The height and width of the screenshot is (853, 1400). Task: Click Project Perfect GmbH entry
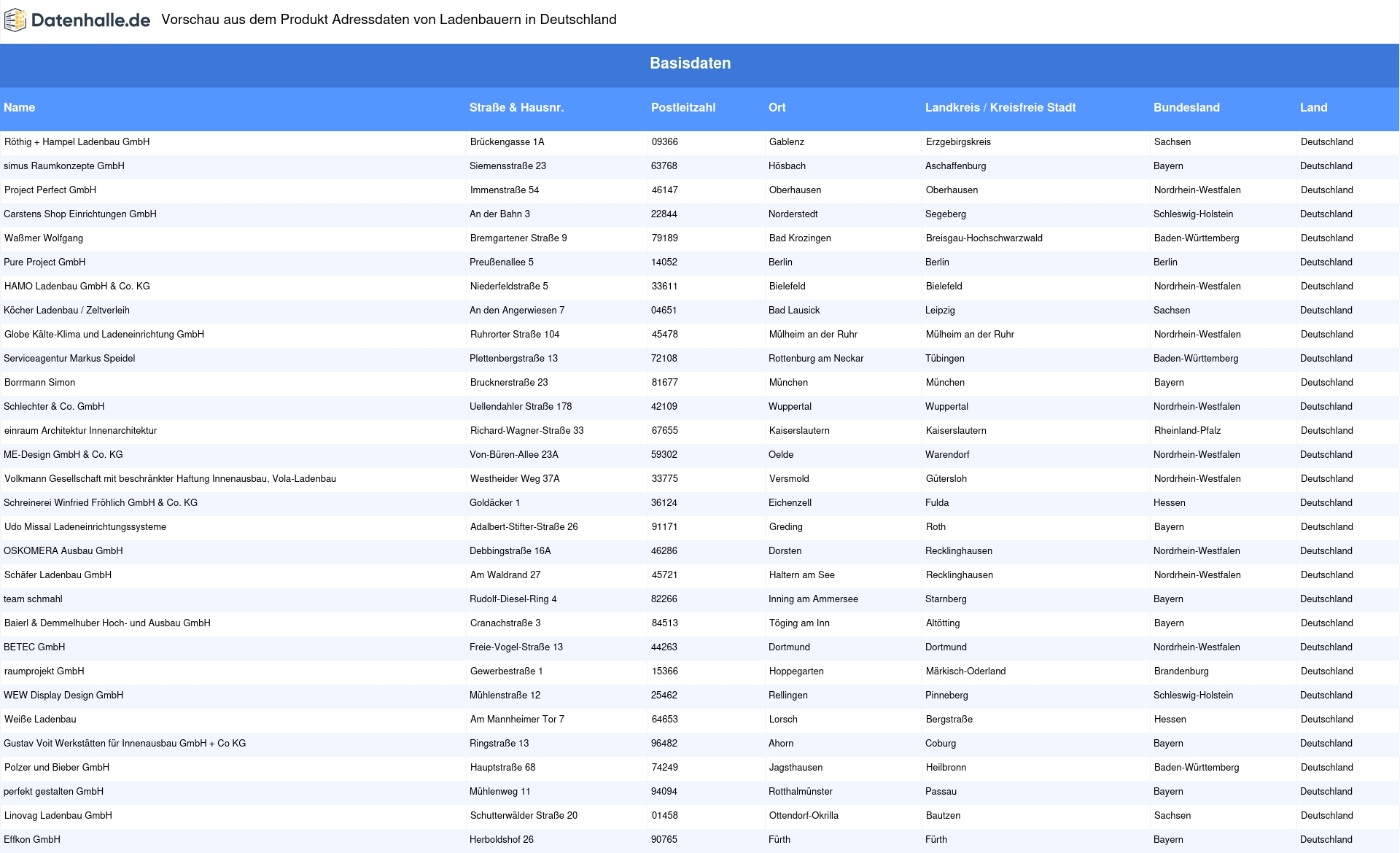[x=50, y=190]
